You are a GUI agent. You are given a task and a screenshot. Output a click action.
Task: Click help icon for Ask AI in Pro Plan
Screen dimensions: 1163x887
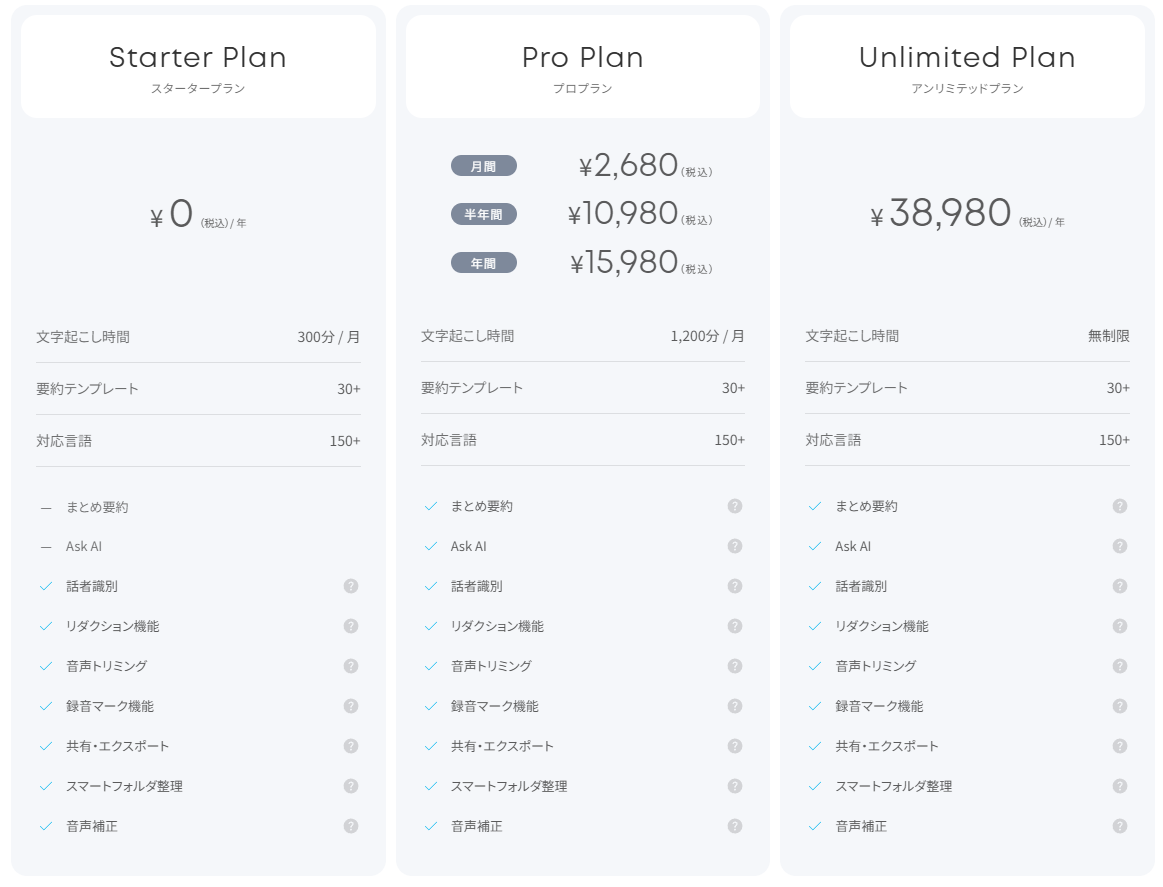tap(735, 546)
